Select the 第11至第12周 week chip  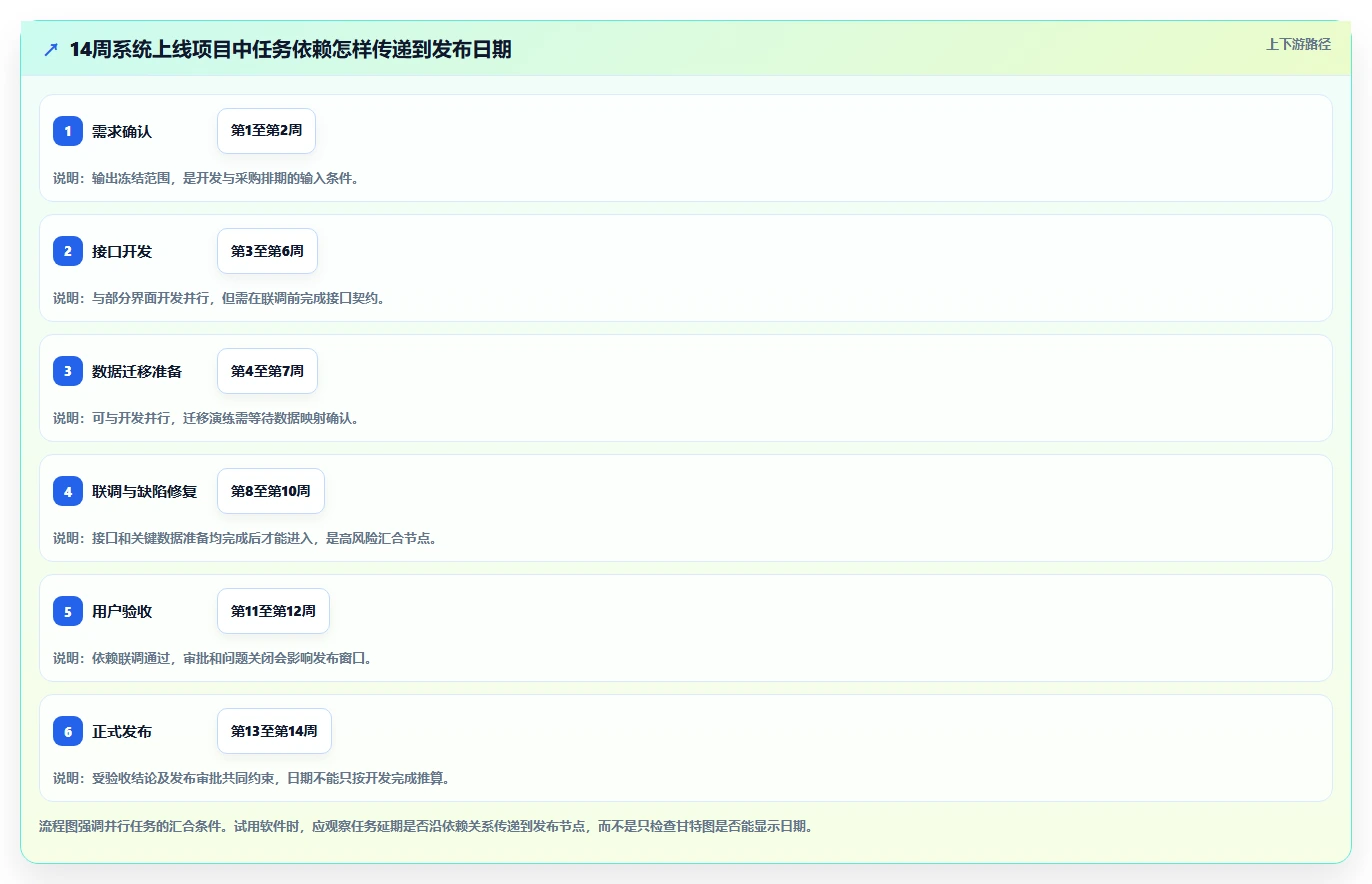click(273, 611)
